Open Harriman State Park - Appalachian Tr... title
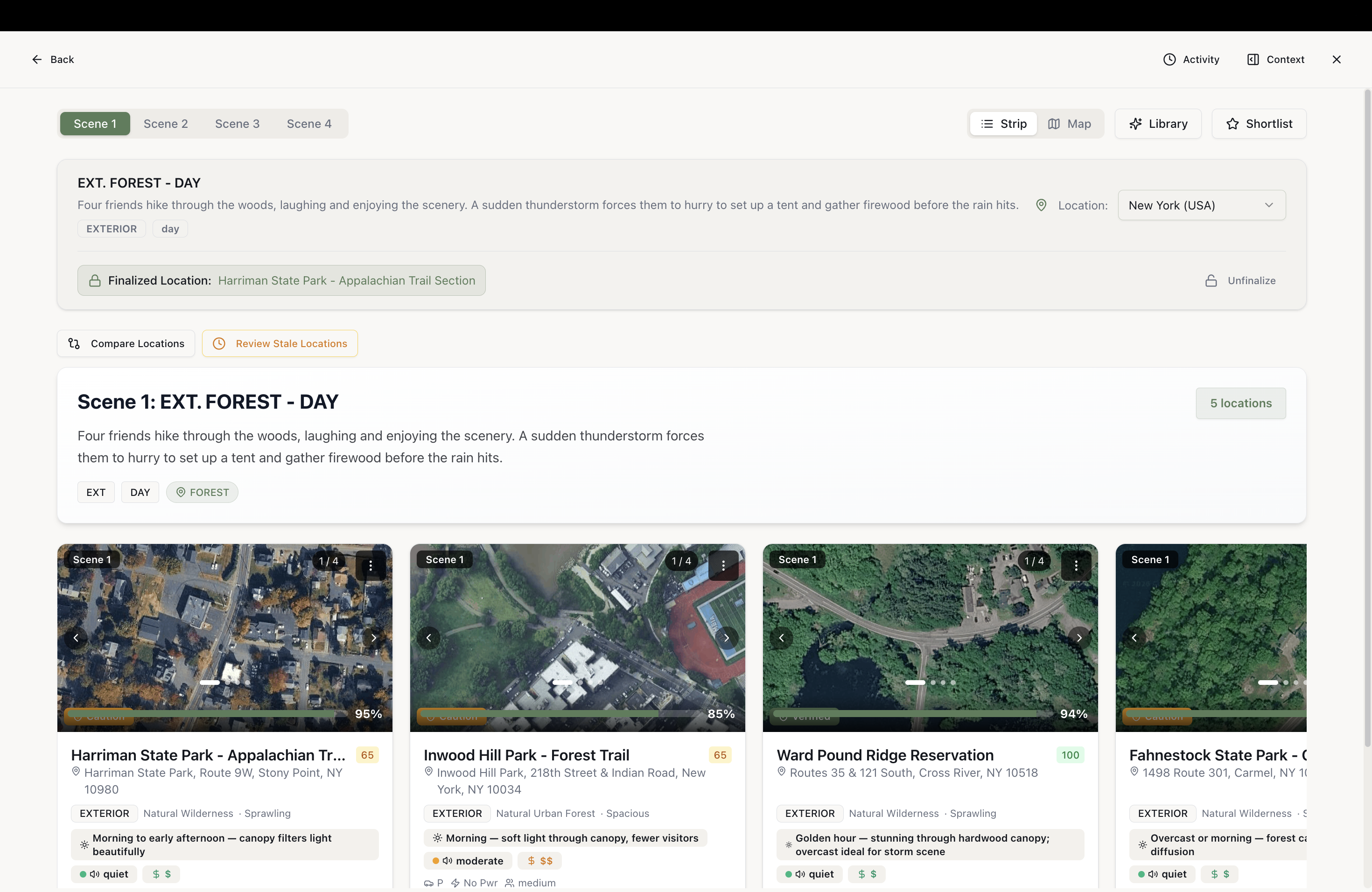 208,755
